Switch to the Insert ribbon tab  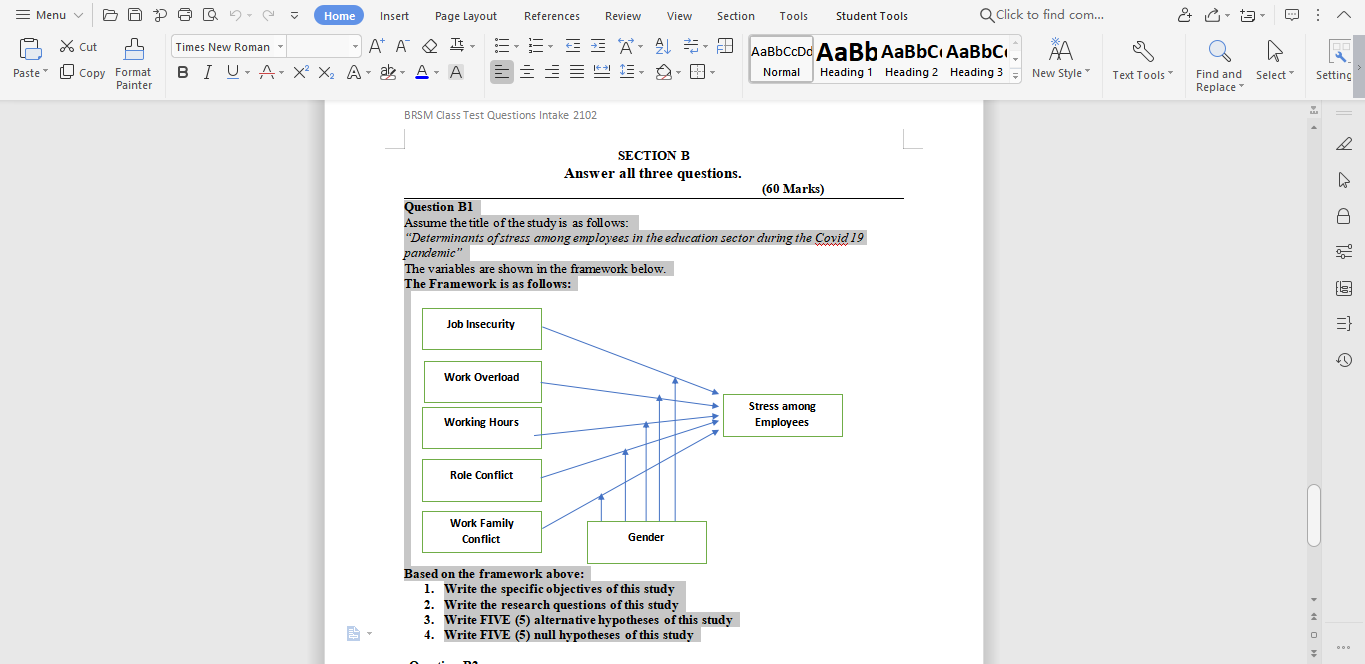tap(394, 15)
